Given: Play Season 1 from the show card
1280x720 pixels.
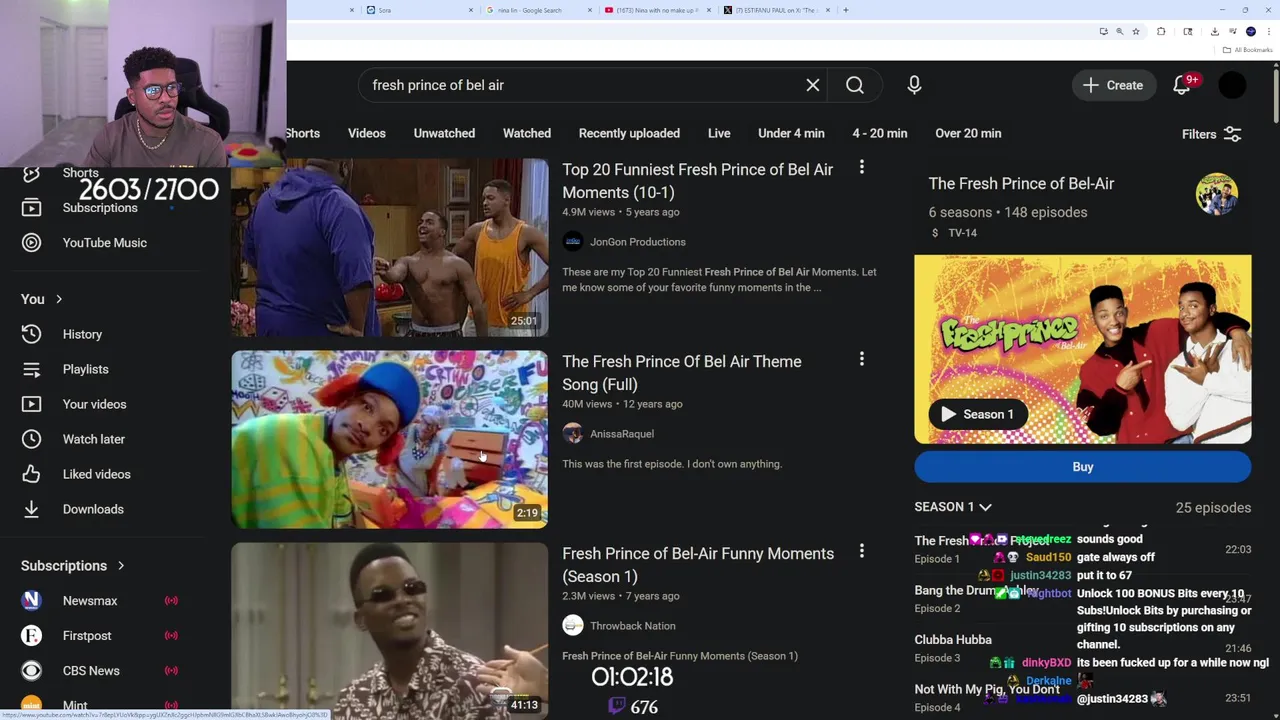Looking at the screenshot, I should click(x=977, y=414).
